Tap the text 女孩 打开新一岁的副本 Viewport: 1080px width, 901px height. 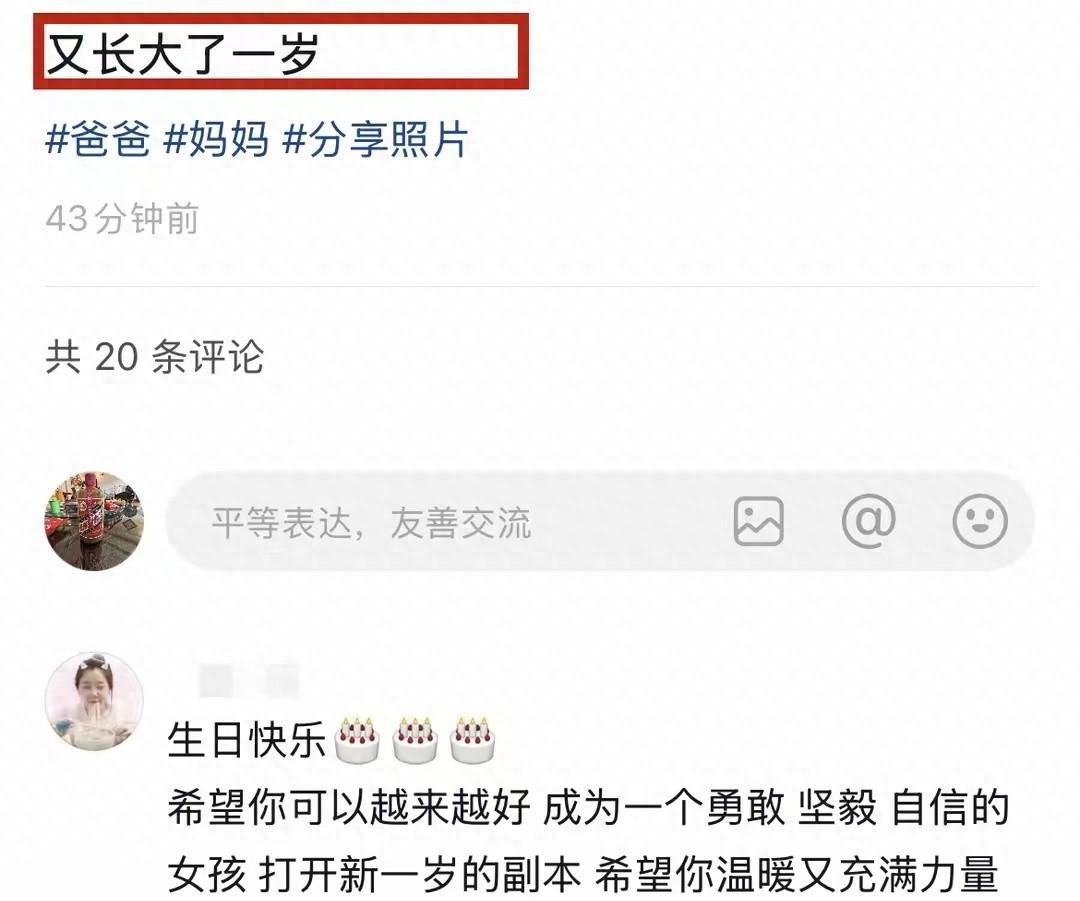point(375,875)
